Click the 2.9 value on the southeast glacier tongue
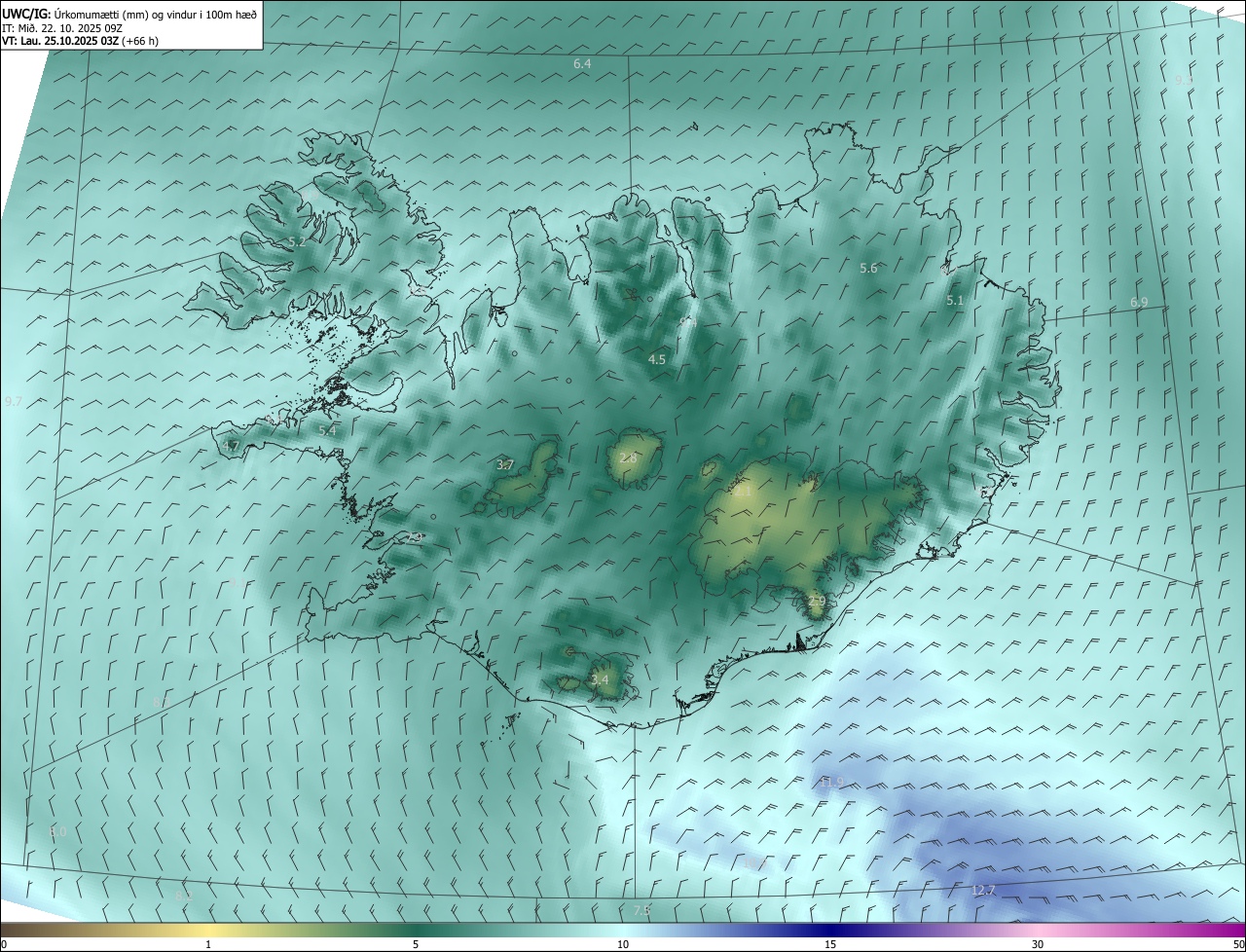The image size is (1246, 952). [x=817, y=602]
